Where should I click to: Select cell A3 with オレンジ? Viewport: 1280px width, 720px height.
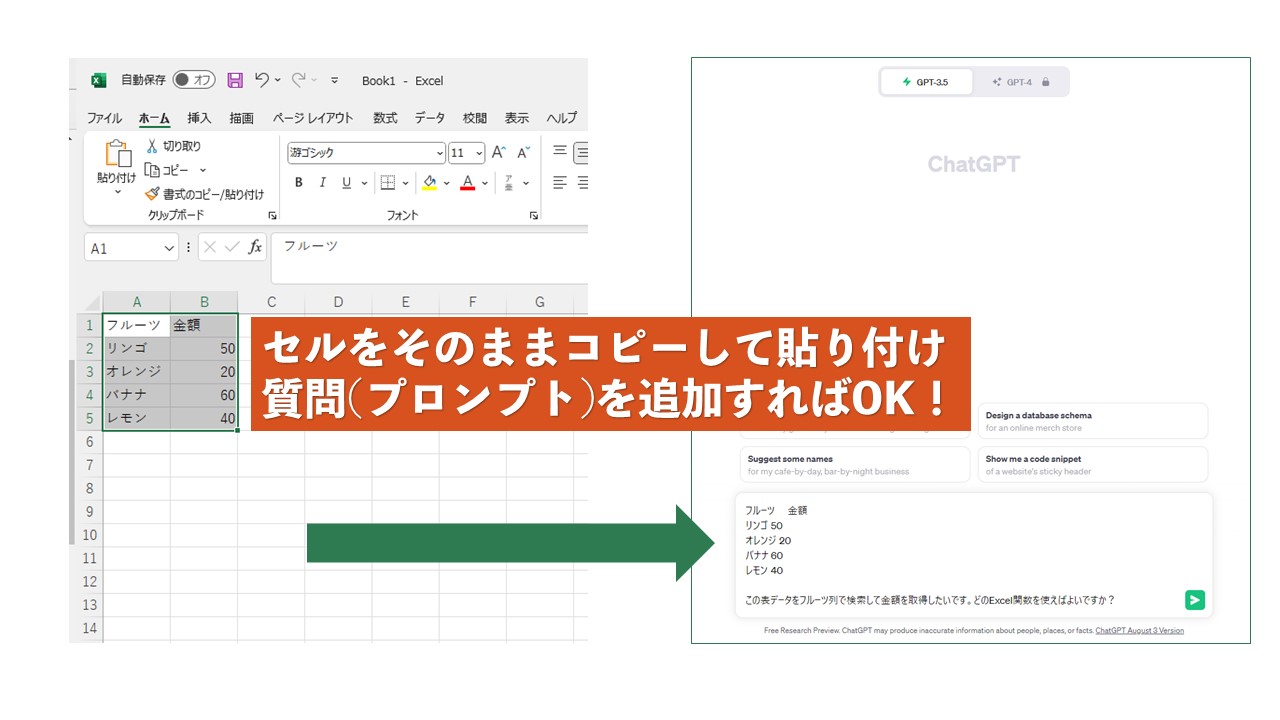pyautogui.click(x=136, y=372)
